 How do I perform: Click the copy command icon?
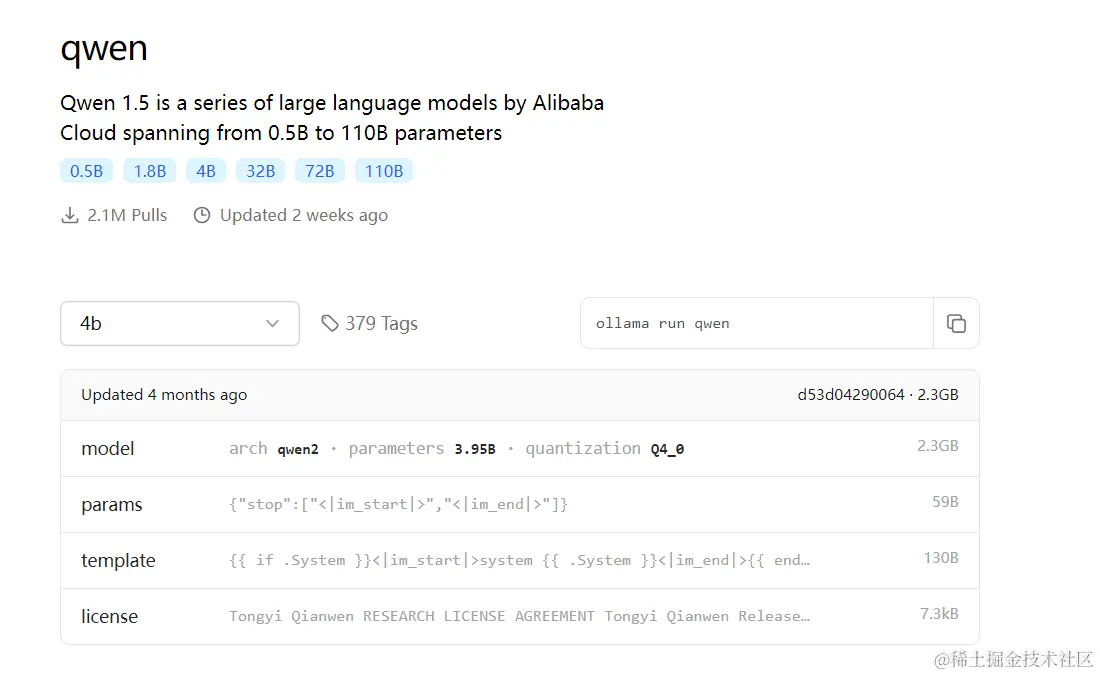(x=956, y=323)
